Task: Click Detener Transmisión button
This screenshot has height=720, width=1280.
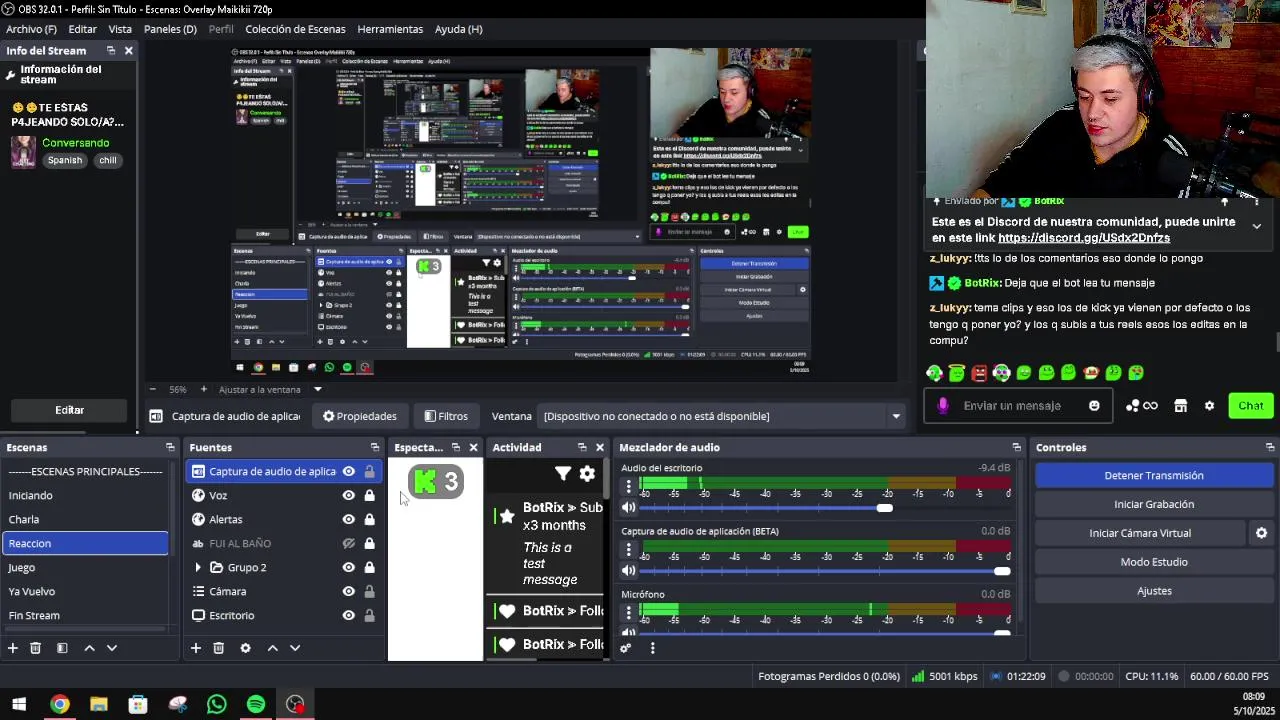Action: (x=1154, y=476)
